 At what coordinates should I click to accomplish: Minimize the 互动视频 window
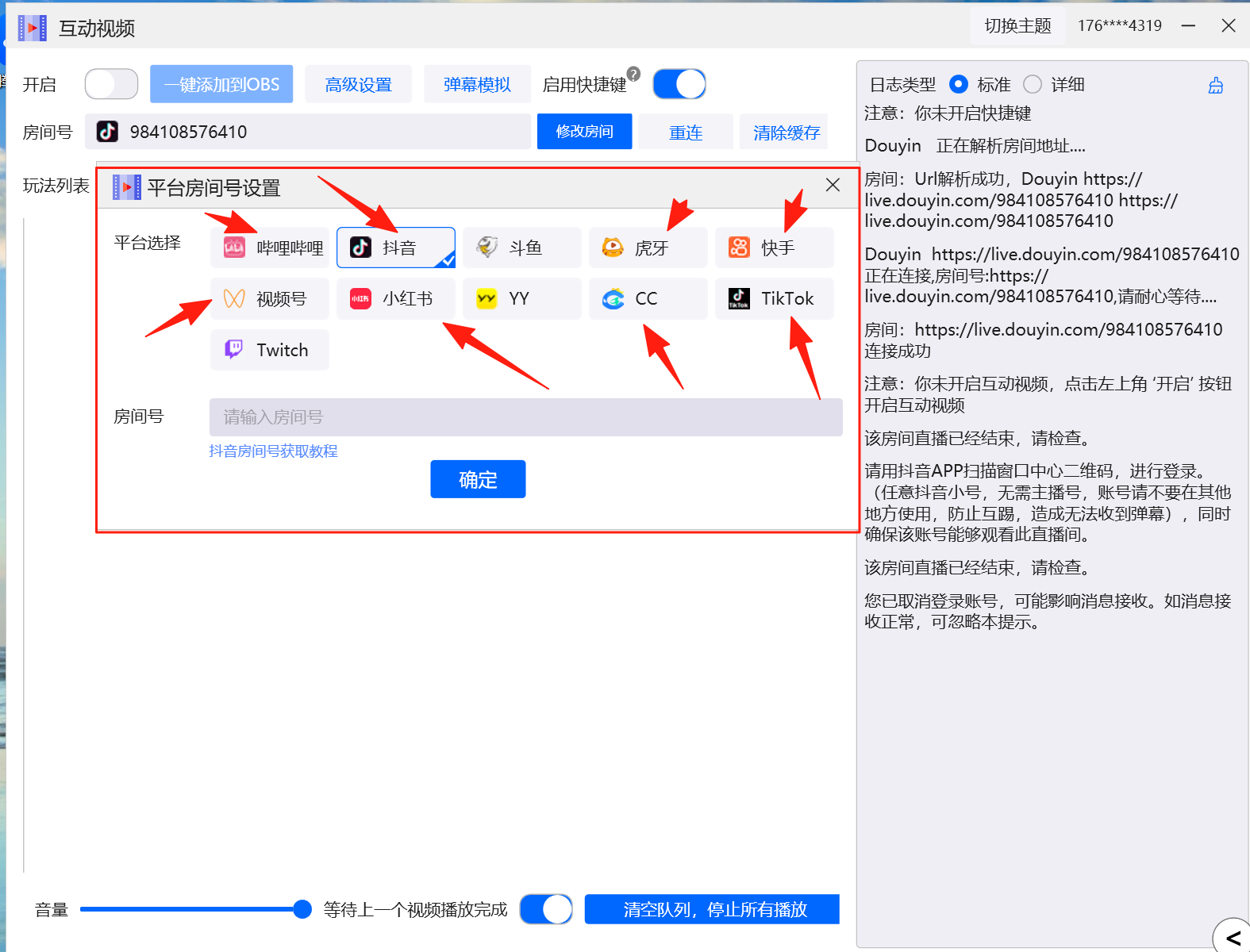[1188, 26]
